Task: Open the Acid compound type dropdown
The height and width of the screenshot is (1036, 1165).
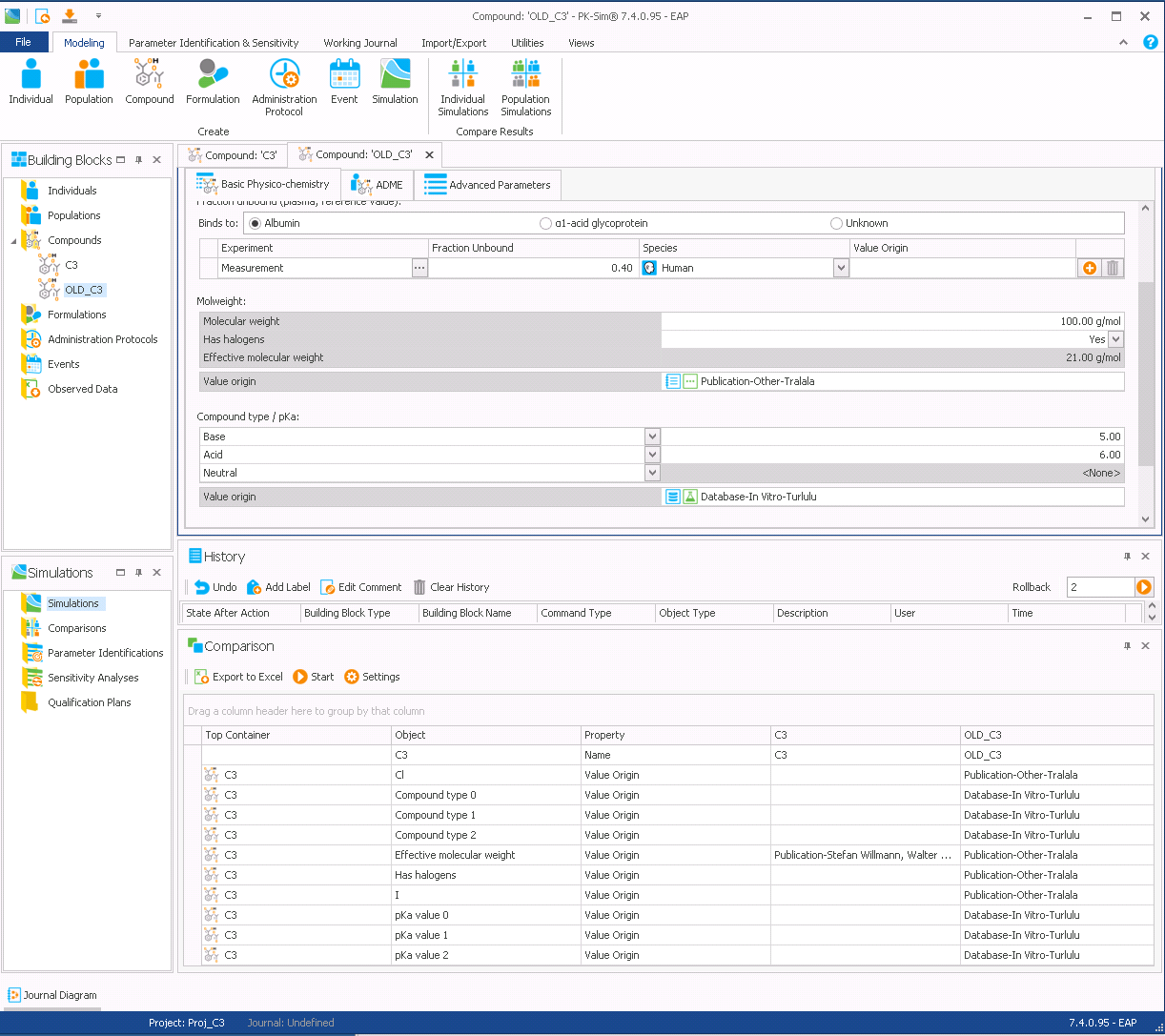Action: tap(652, 455)
